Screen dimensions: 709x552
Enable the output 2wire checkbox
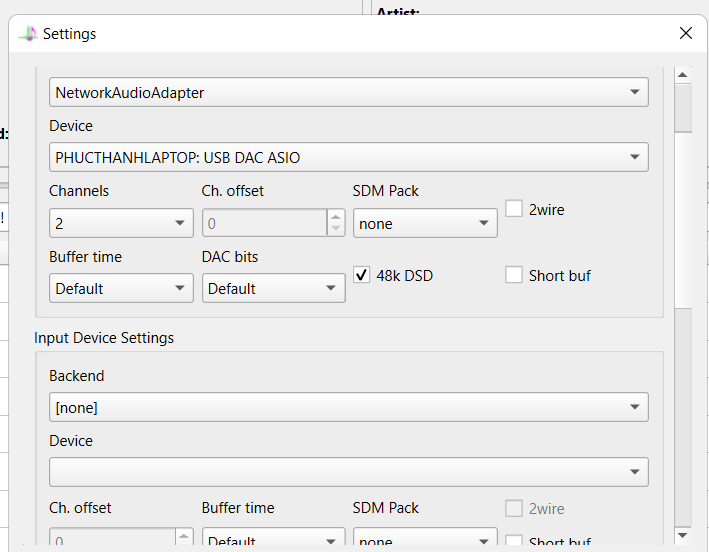point(514,209)
